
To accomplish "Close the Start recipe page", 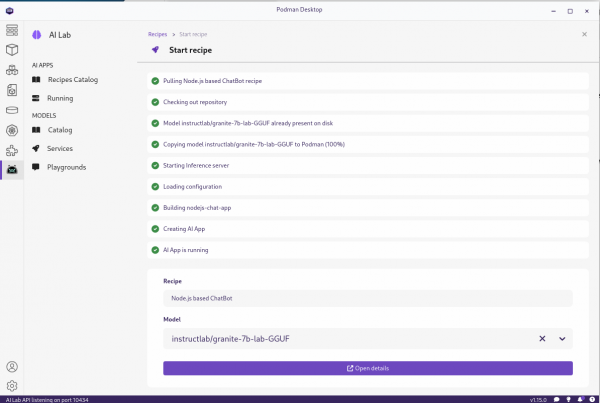I will 584,34.
